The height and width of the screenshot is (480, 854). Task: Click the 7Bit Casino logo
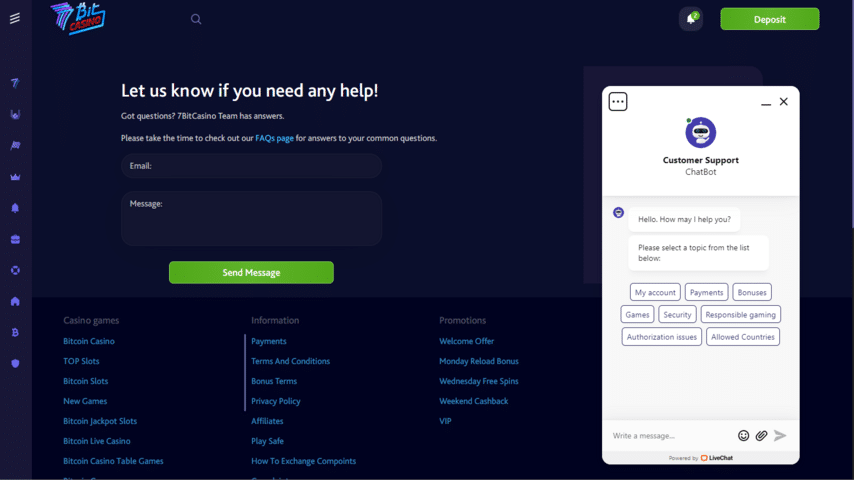coord(78,19)
